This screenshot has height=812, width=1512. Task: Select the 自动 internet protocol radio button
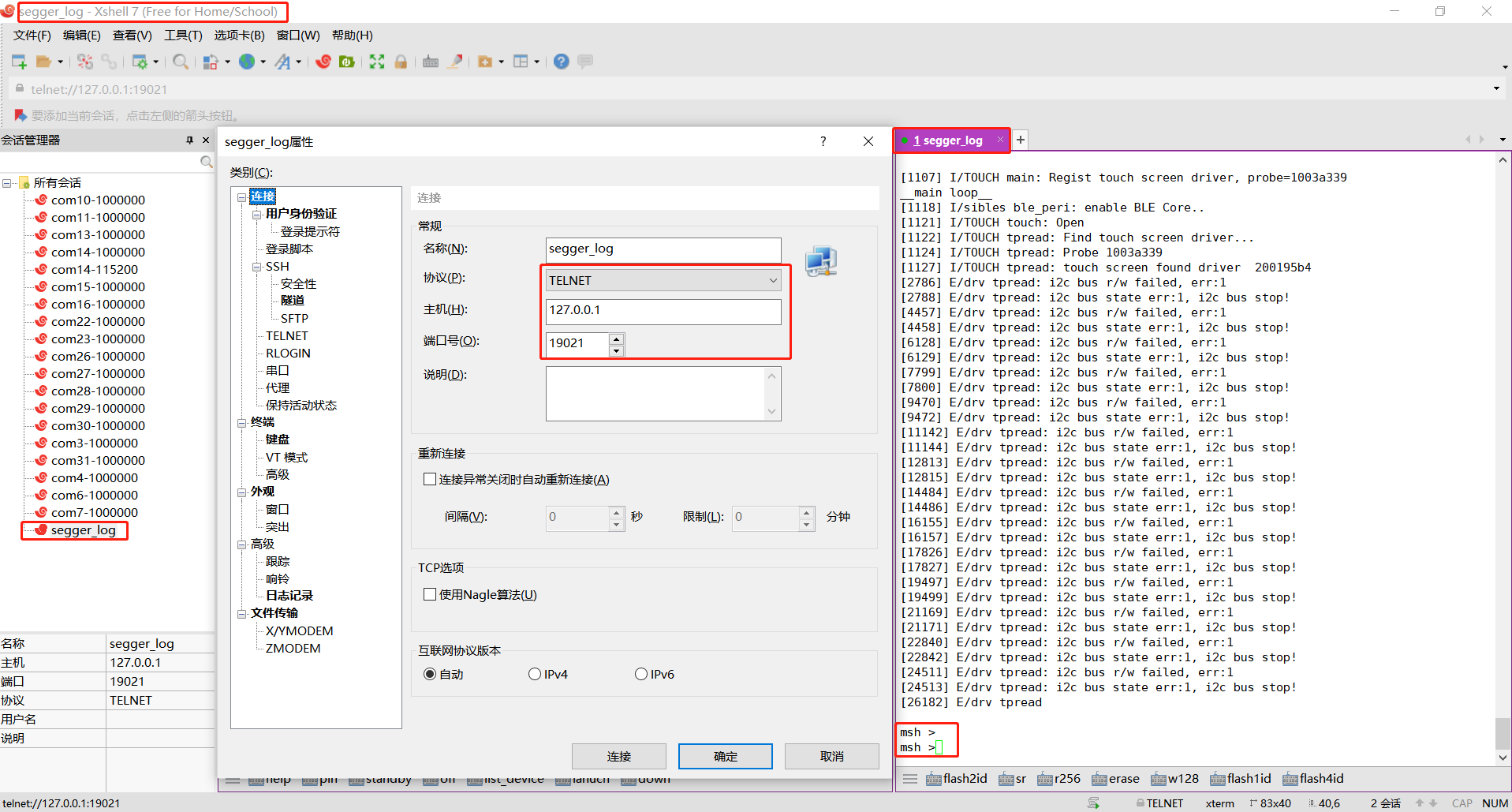tap(430, 674)
